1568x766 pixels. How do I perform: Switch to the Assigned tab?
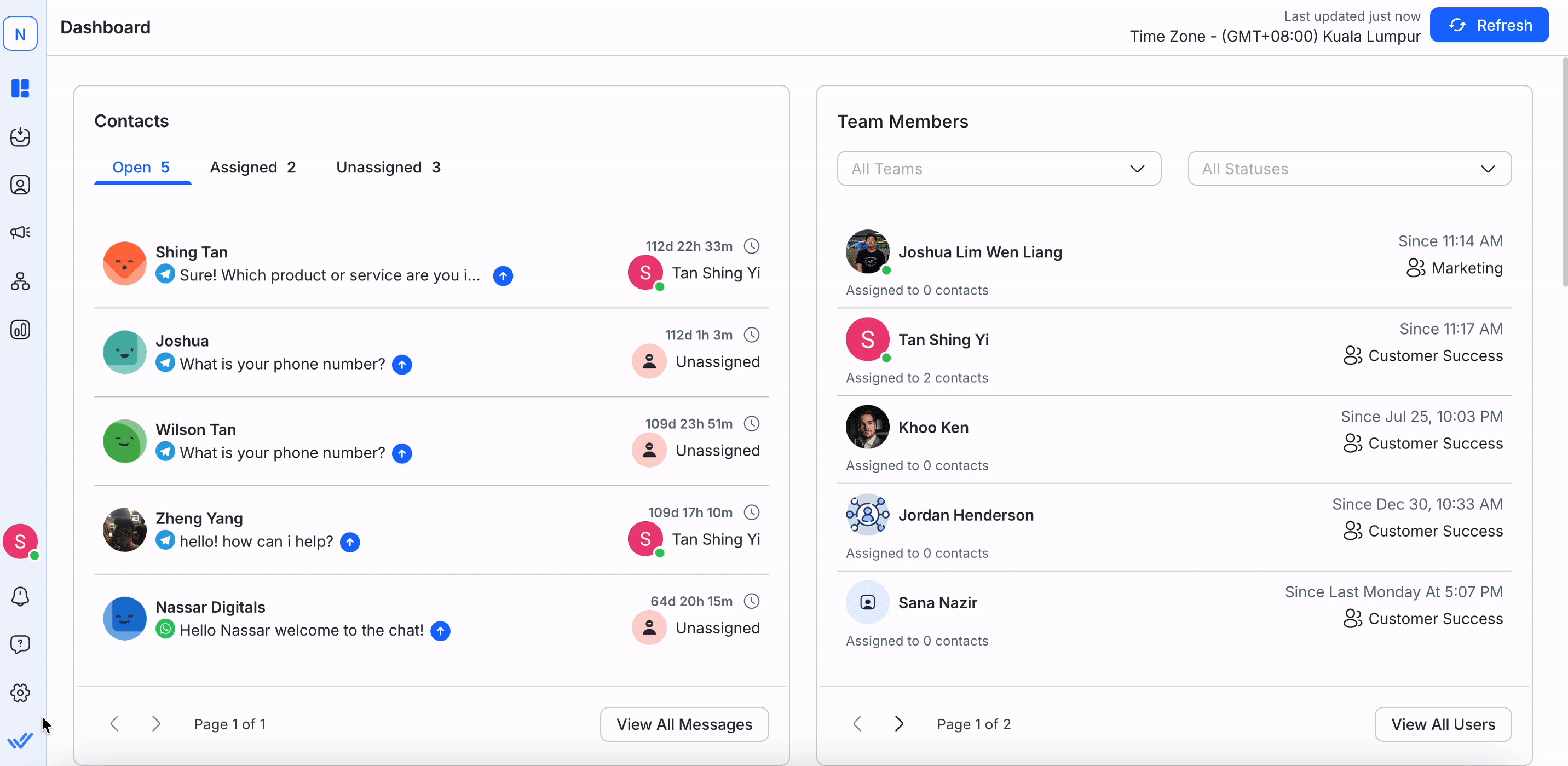pyautogui.click(x=252, y=168)
